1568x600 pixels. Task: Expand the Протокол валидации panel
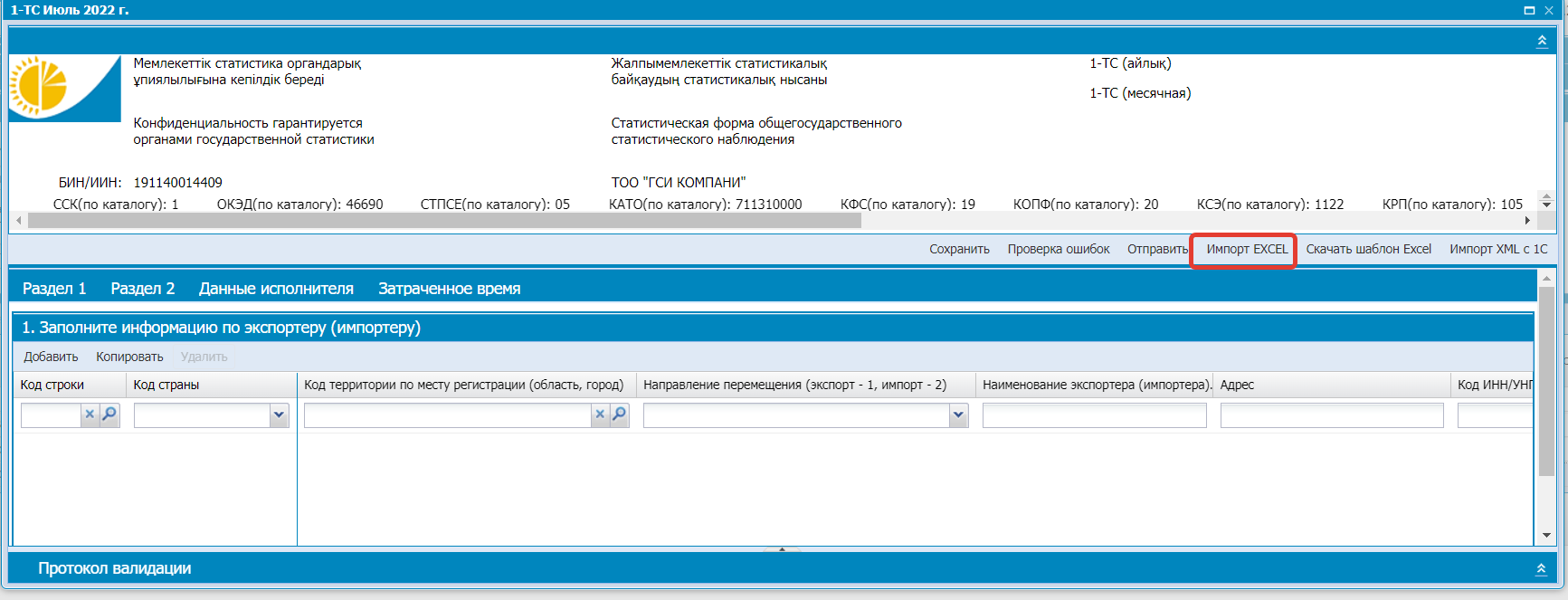(x=1541, y=568)
